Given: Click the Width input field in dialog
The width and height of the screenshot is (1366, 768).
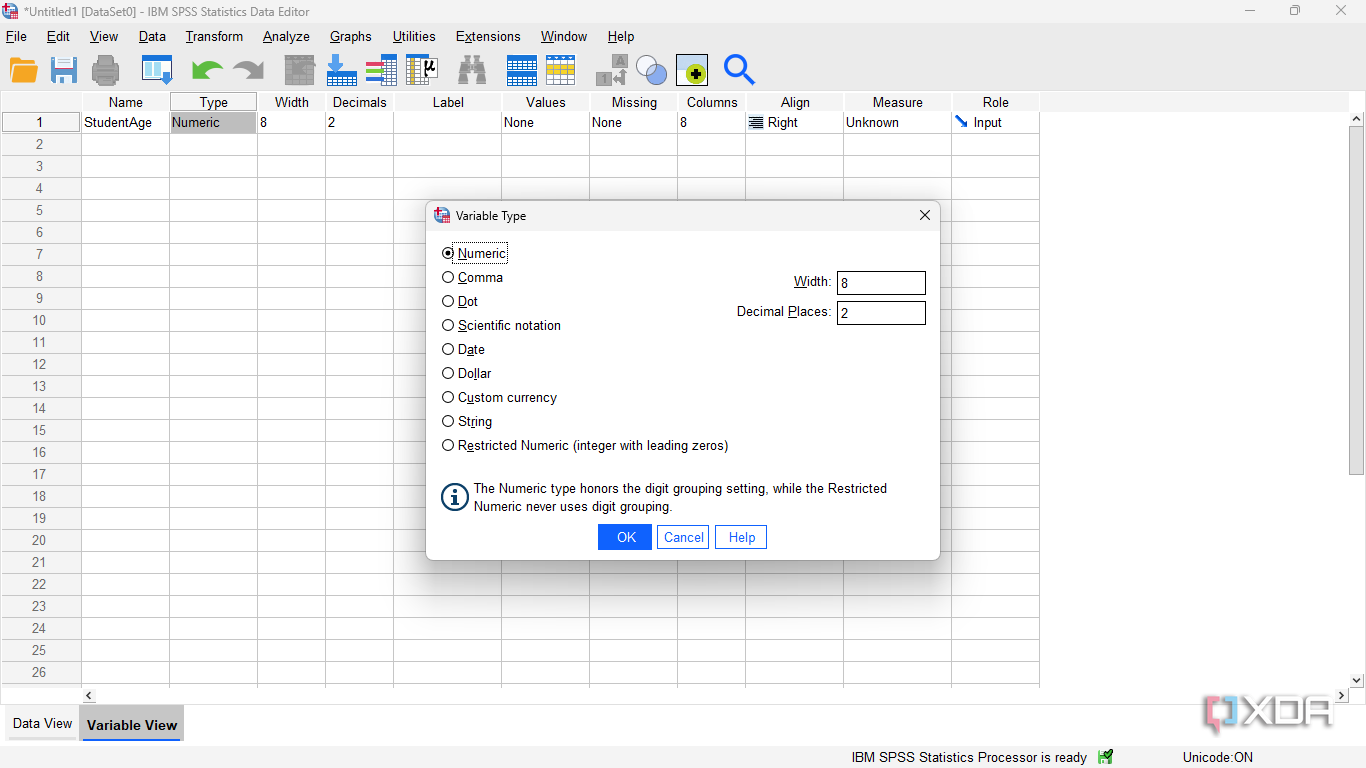Looking at the screenshot, I should click(x=881, y=283).
